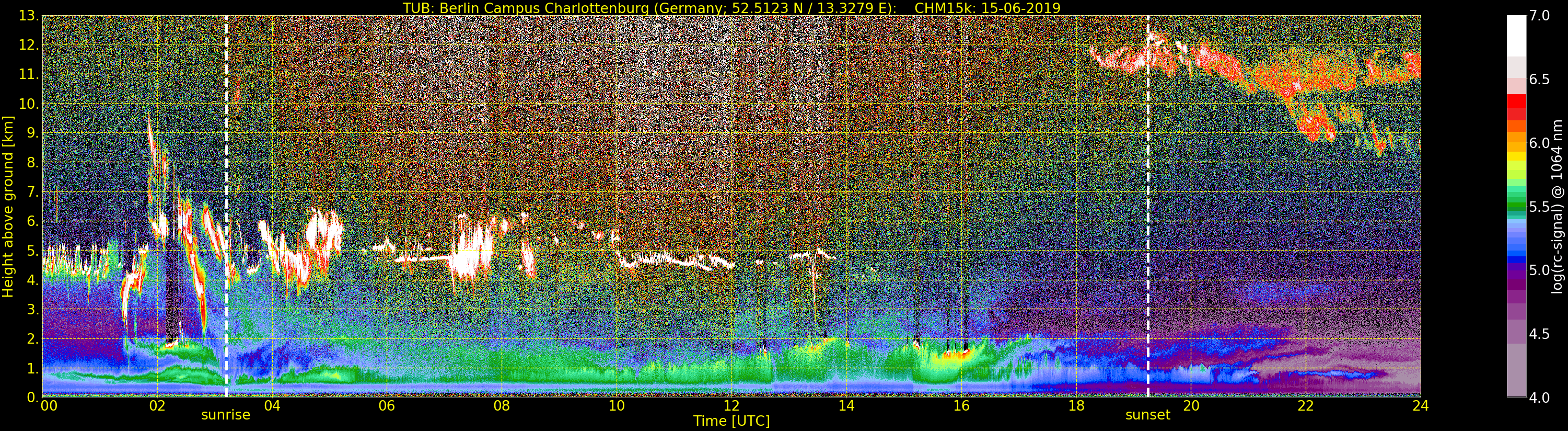
Task: Click the x-axis tick label '22'
Action: 1306,405
